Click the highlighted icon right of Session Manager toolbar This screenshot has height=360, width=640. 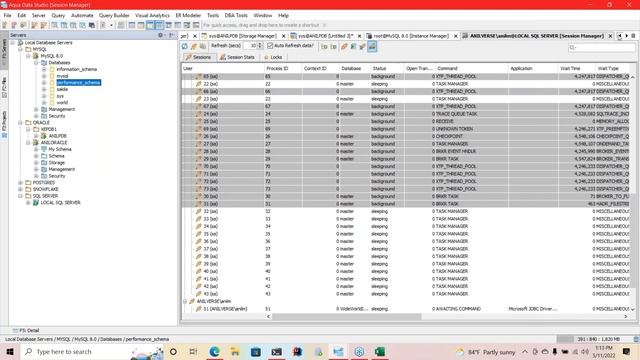pos(372,46)
